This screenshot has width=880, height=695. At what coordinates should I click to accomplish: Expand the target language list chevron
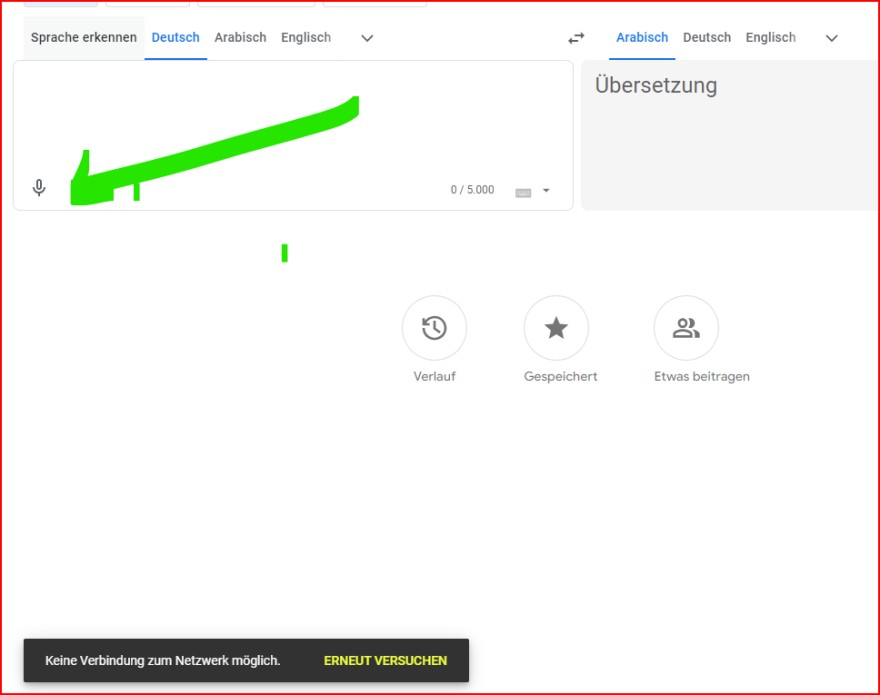[831, 38]
